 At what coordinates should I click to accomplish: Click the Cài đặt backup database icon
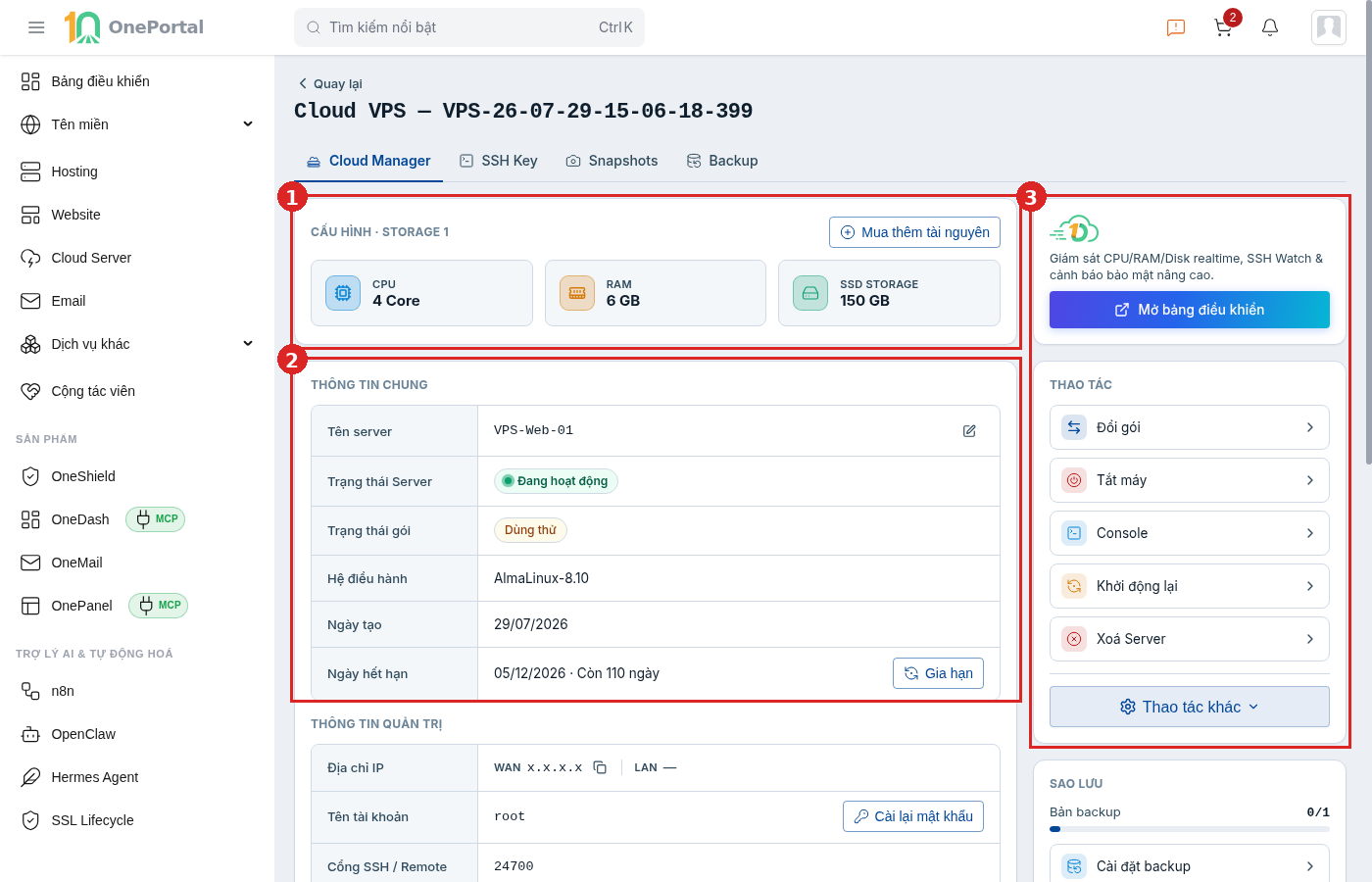coord(1074,866)
